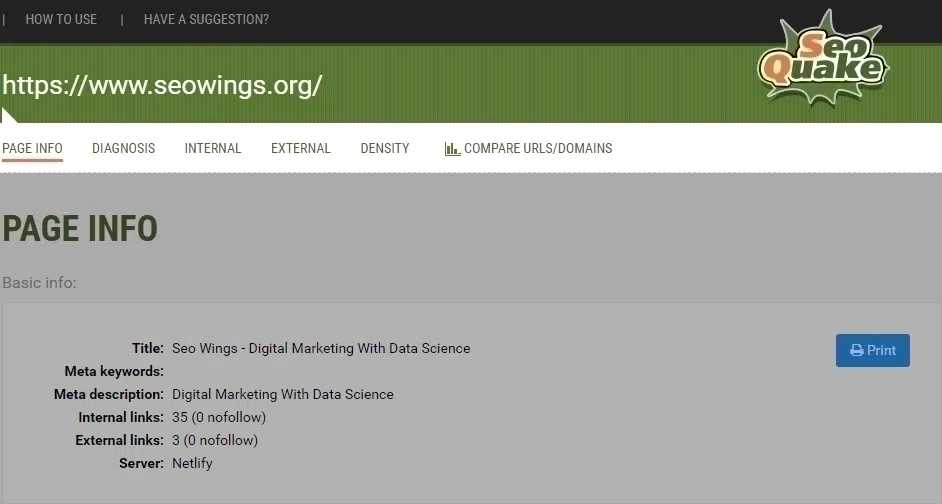This screenshot has height=504, width=942.
Task: Open the HOW TO USE link
Action: pyautogui.click(x=61, y=19)
